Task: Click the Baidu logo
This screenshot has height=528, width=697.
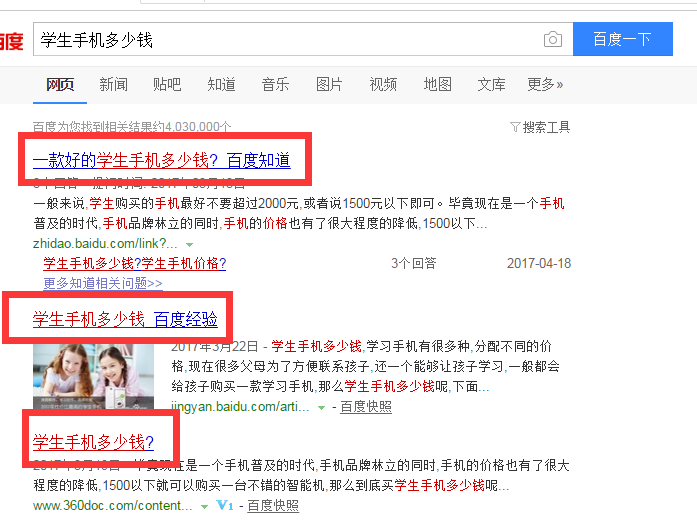Action: 11,41
